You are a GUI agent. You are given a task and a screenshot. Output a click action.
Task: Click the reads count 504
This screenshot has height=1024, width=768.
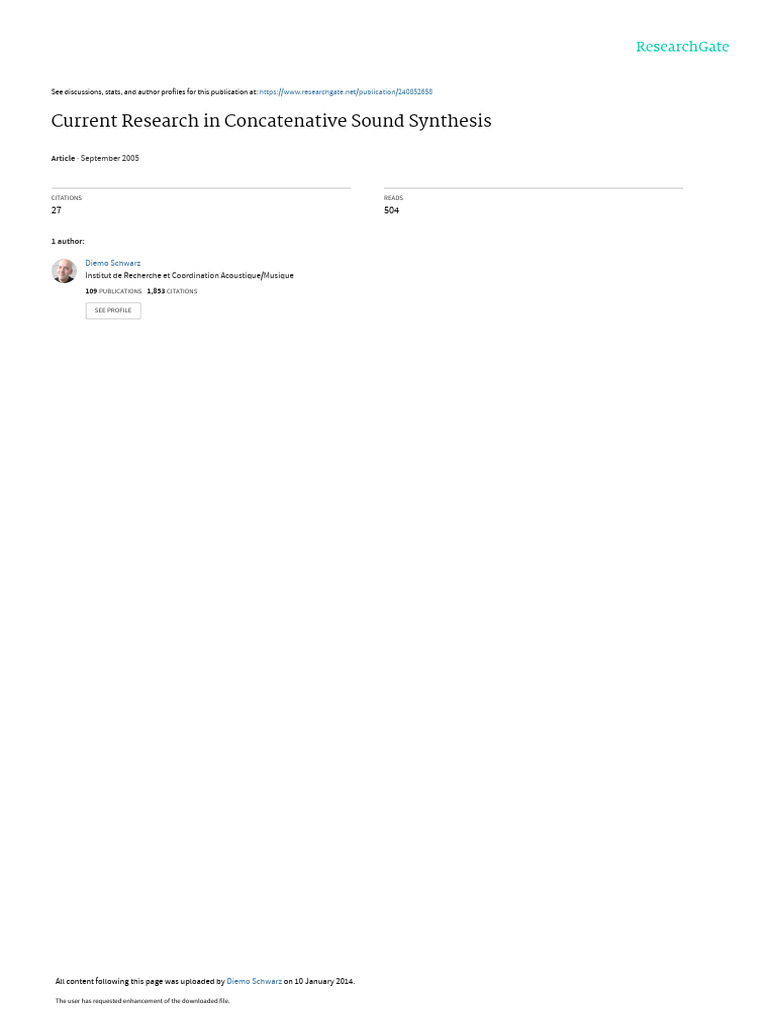[x=391, y=210]
